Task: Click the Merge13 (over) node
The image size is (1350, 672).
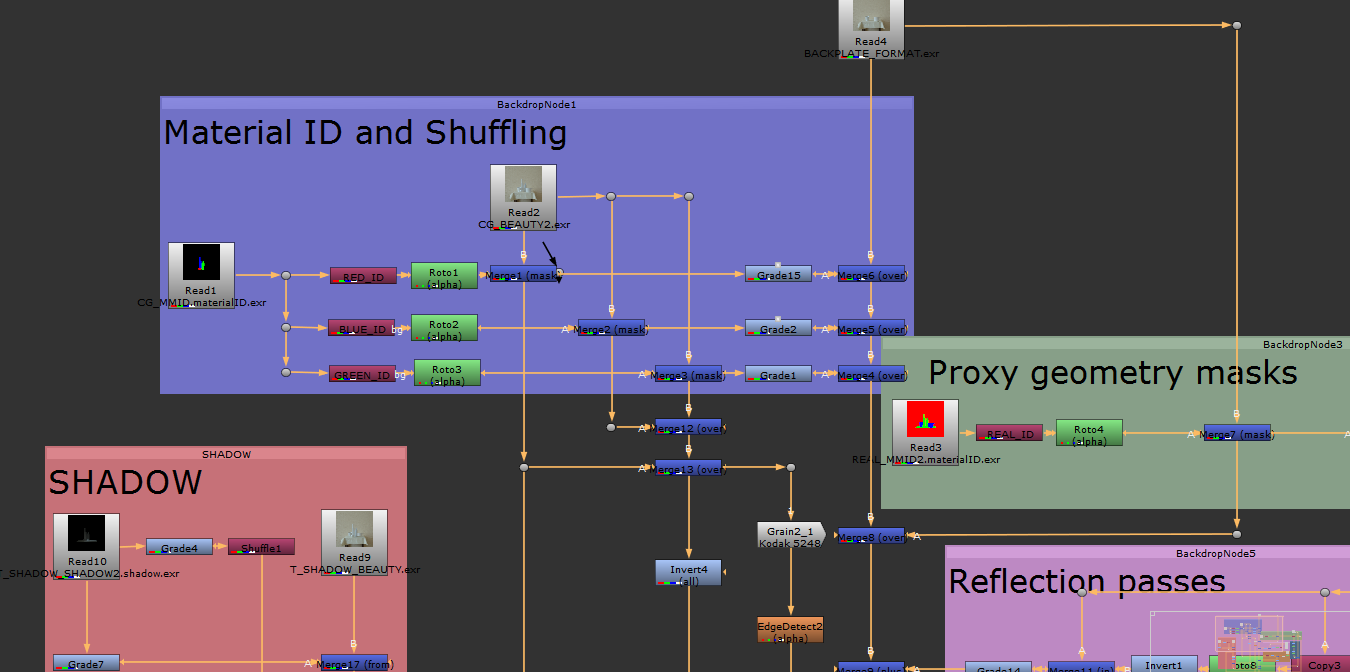Action: tap(688, 468)
